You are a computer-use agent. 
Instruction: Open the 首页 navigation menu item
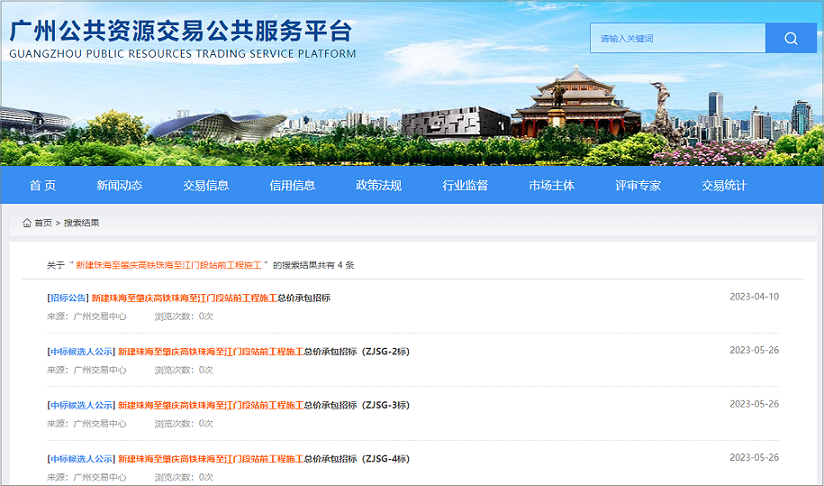[43, 185]
